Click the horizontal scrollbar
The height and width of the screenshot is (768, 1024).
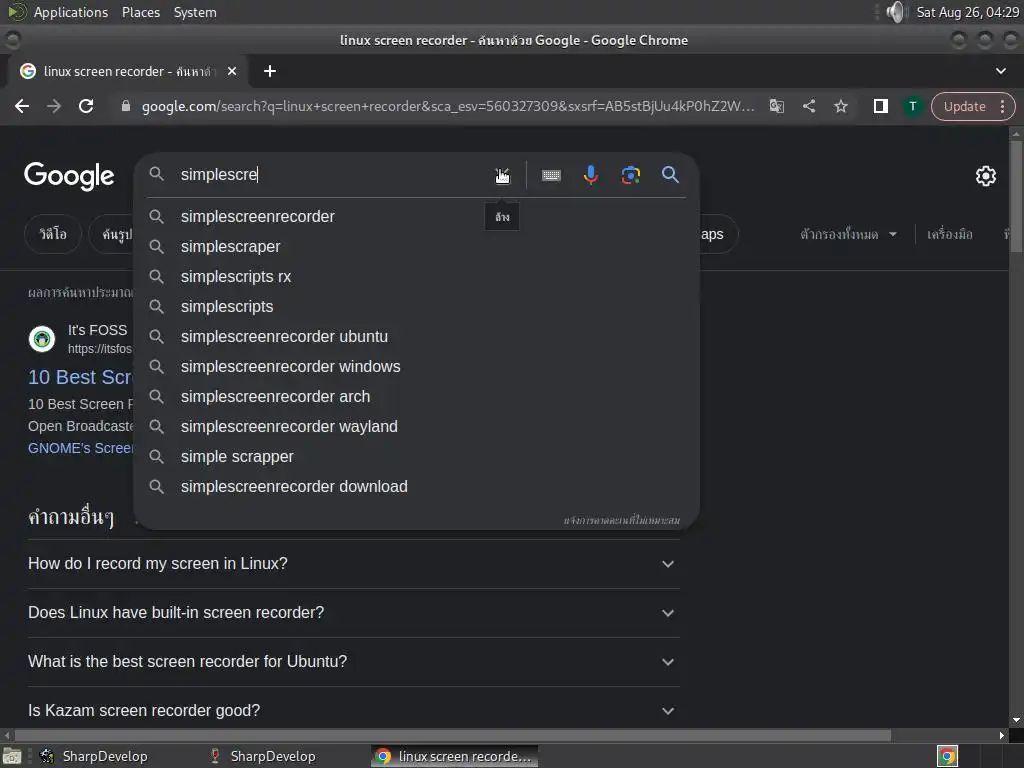coord(452,735)
